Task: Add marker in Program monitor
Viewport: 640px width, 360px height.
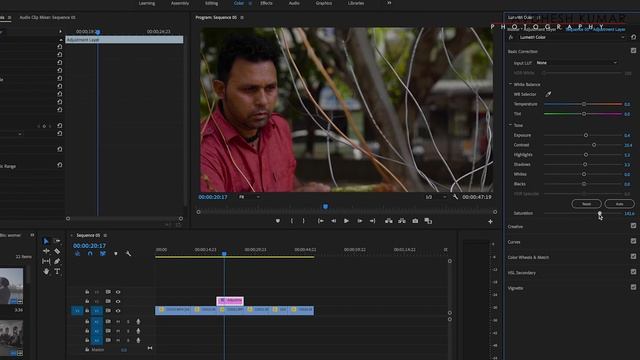Action: (278, 221)
